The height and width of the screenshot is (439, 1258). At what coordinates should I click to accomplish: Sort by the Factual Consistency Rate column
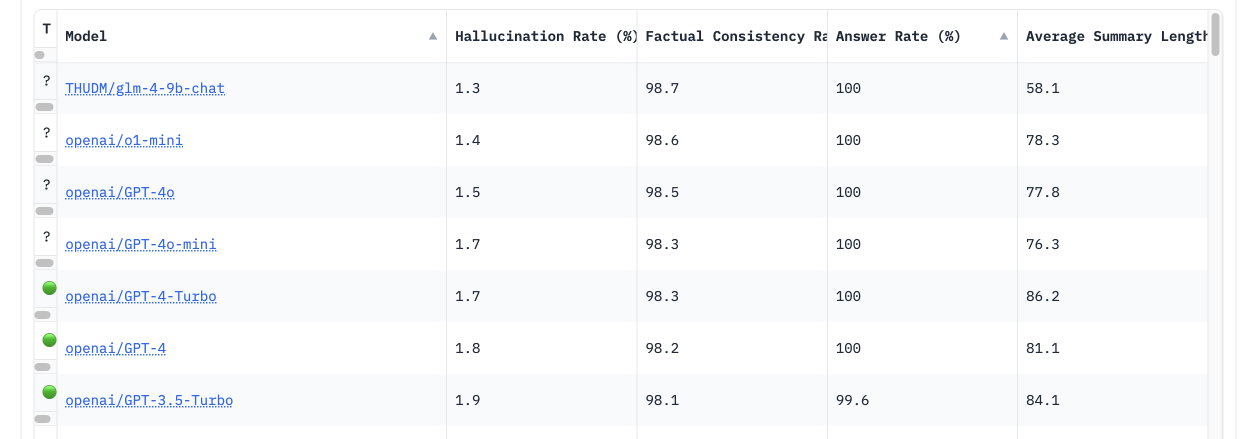(x=736, y=36)
